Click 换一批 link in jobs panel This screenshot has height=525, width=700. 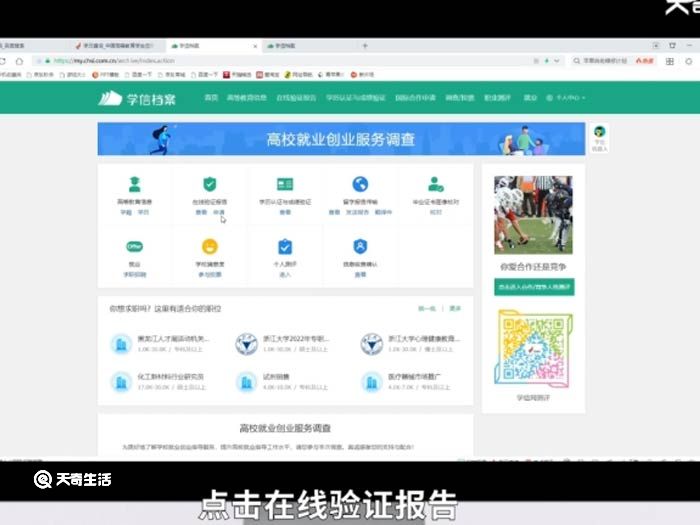[x=427, y=308]
